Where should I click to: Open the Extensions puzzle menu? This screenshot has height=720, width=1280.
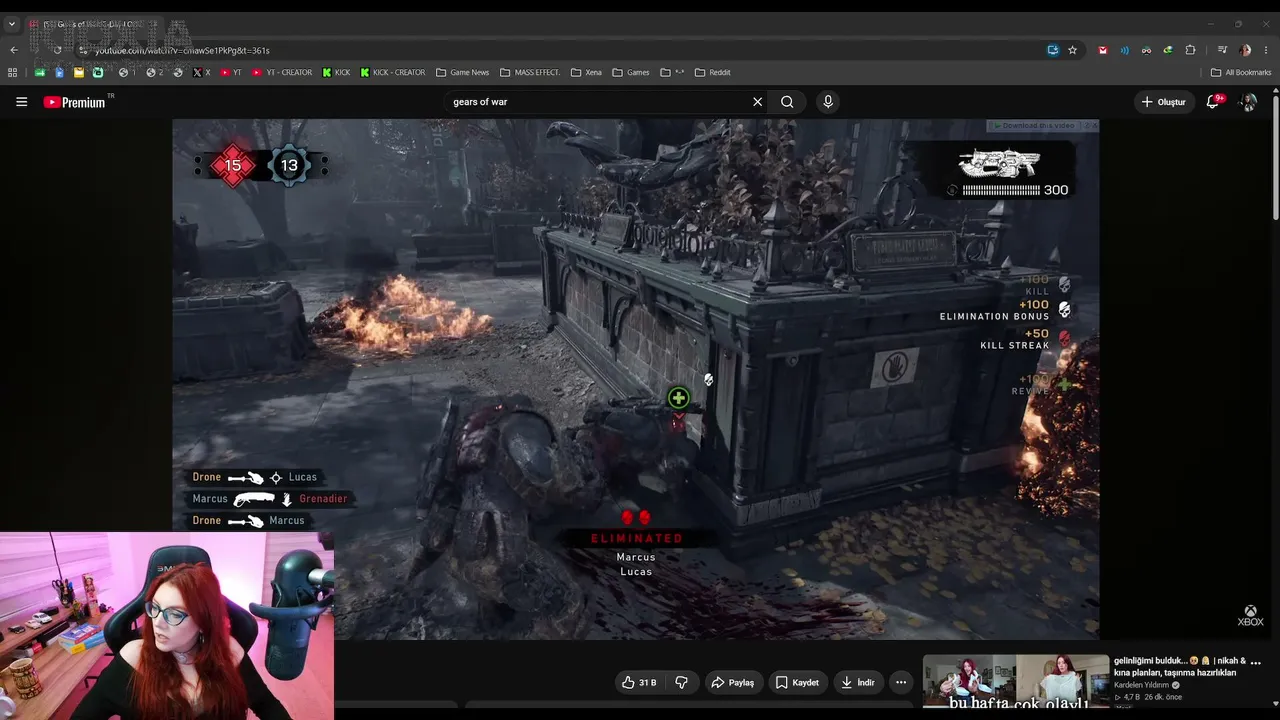pos(1190,50)
